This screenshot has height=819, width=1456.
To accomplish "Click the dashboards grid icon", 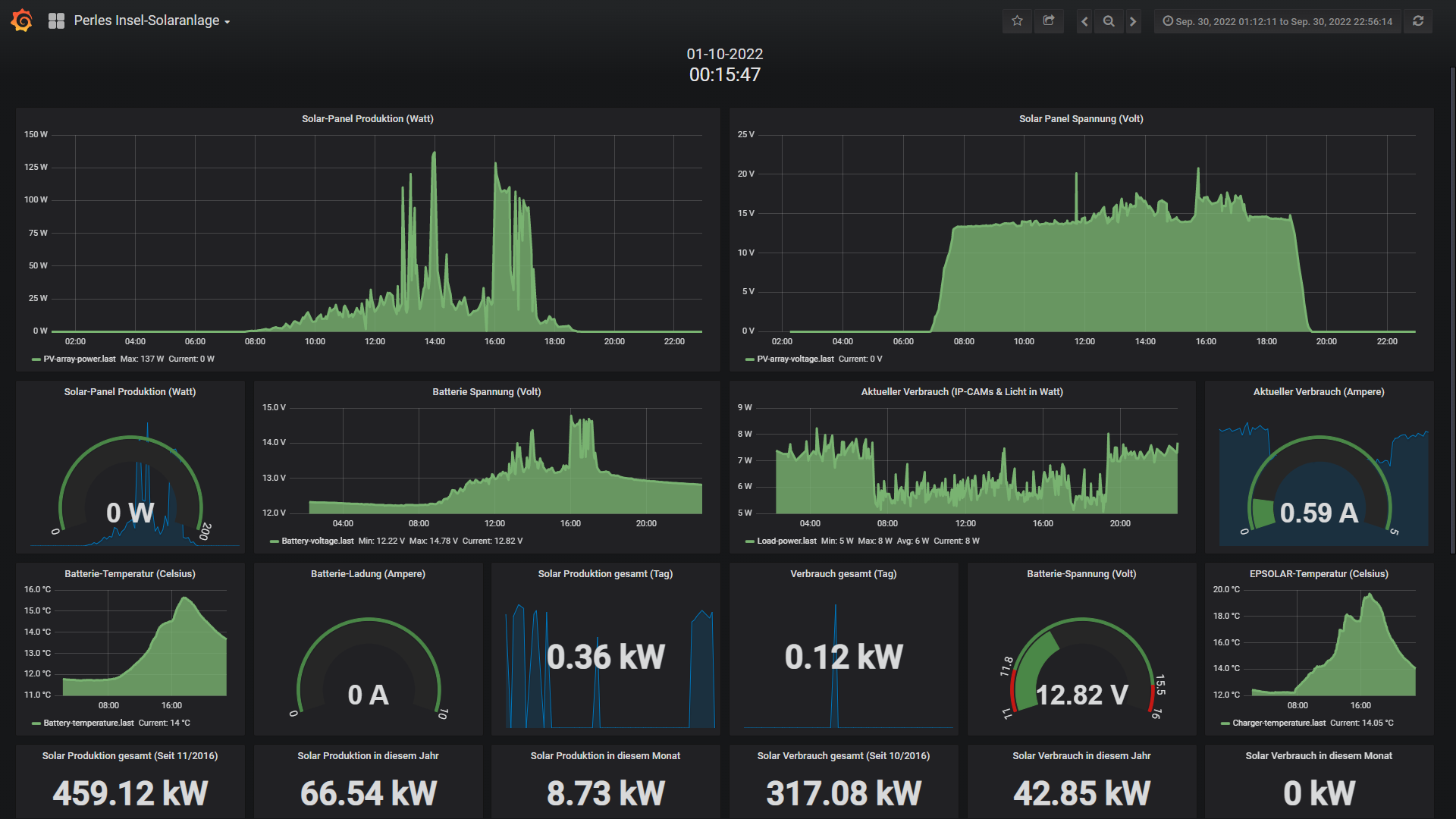I will point(56,21).
